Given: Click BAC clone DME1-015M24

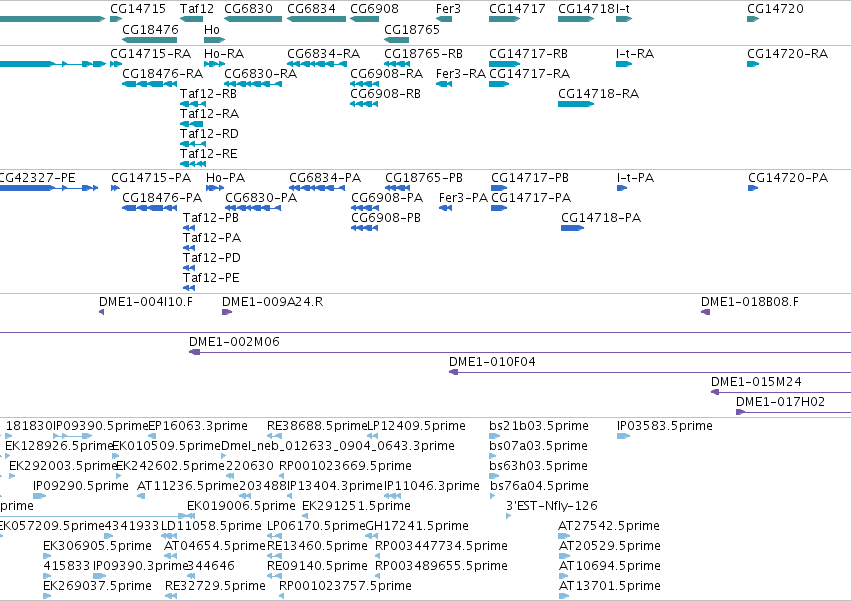Looking at the screenshot, I should pyautogui.click(x=756, y=382).
